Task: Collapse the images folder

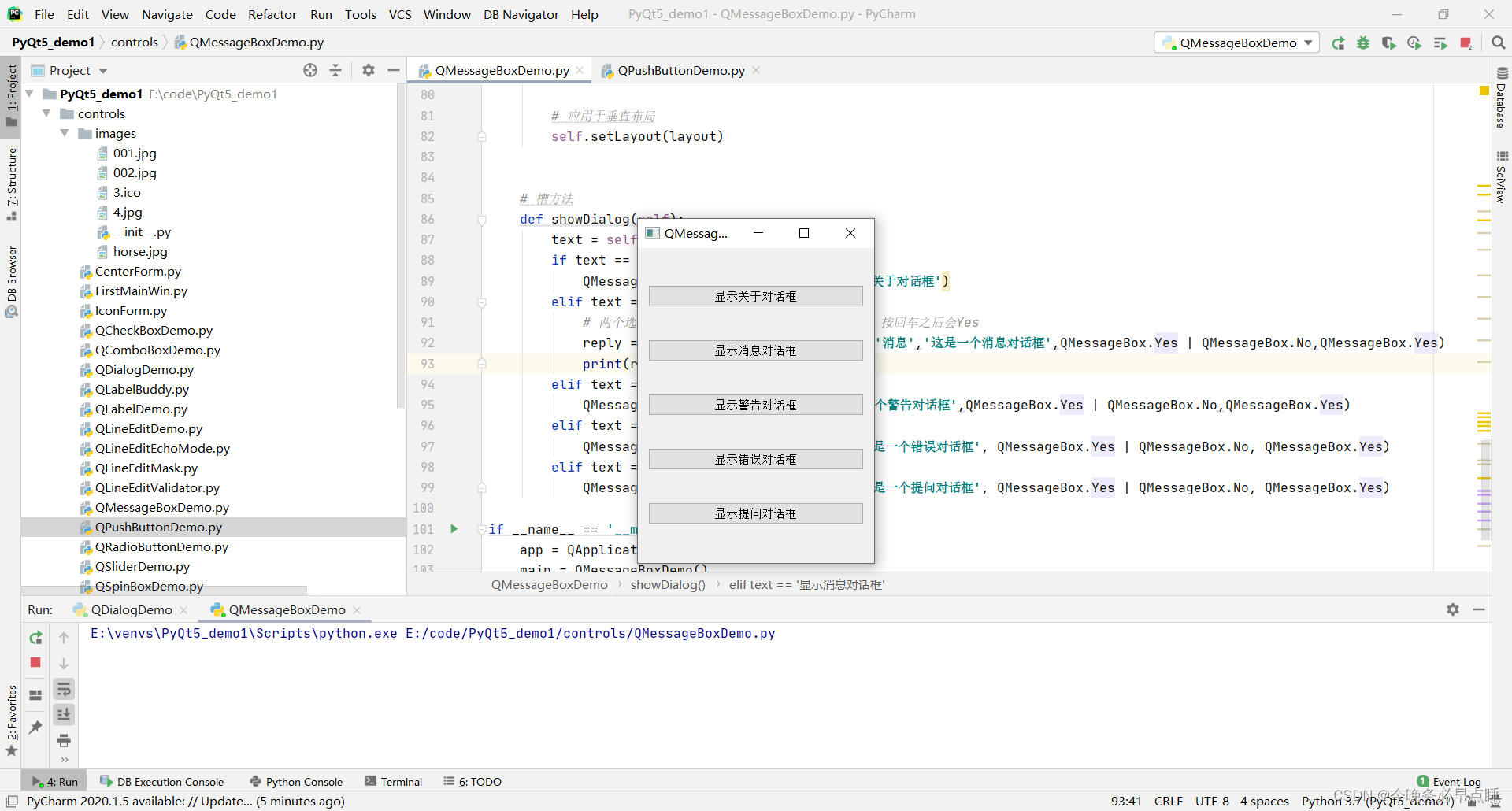Action: pos(65,133)
